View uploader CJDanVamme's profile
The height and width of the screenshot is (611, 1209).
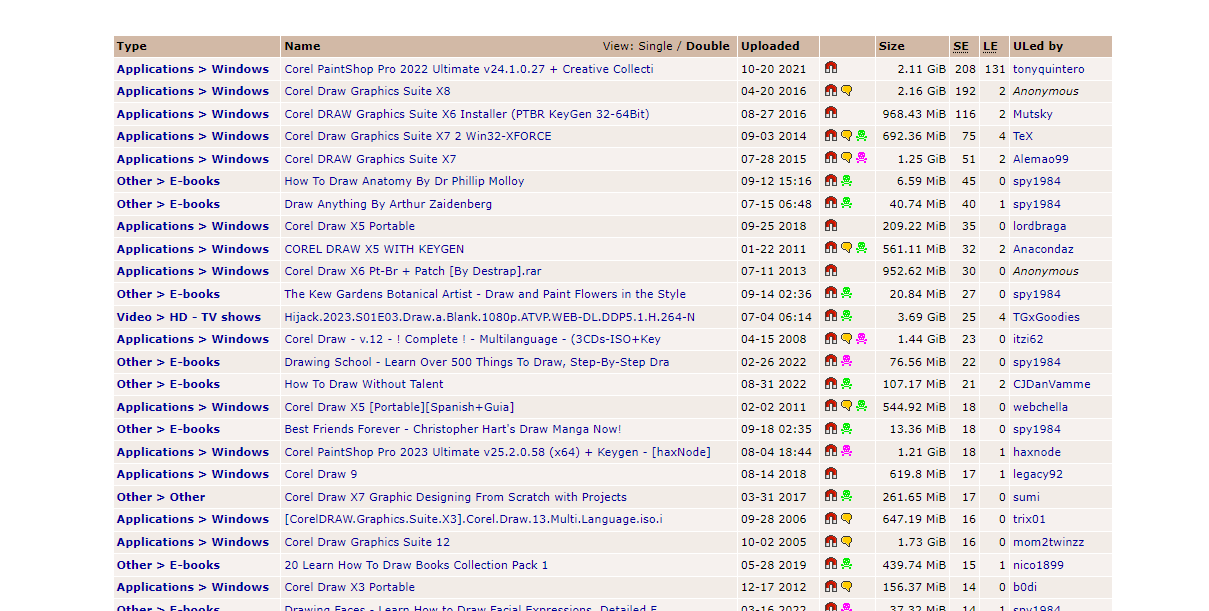pyautogui.click(x=1052, y=384)
